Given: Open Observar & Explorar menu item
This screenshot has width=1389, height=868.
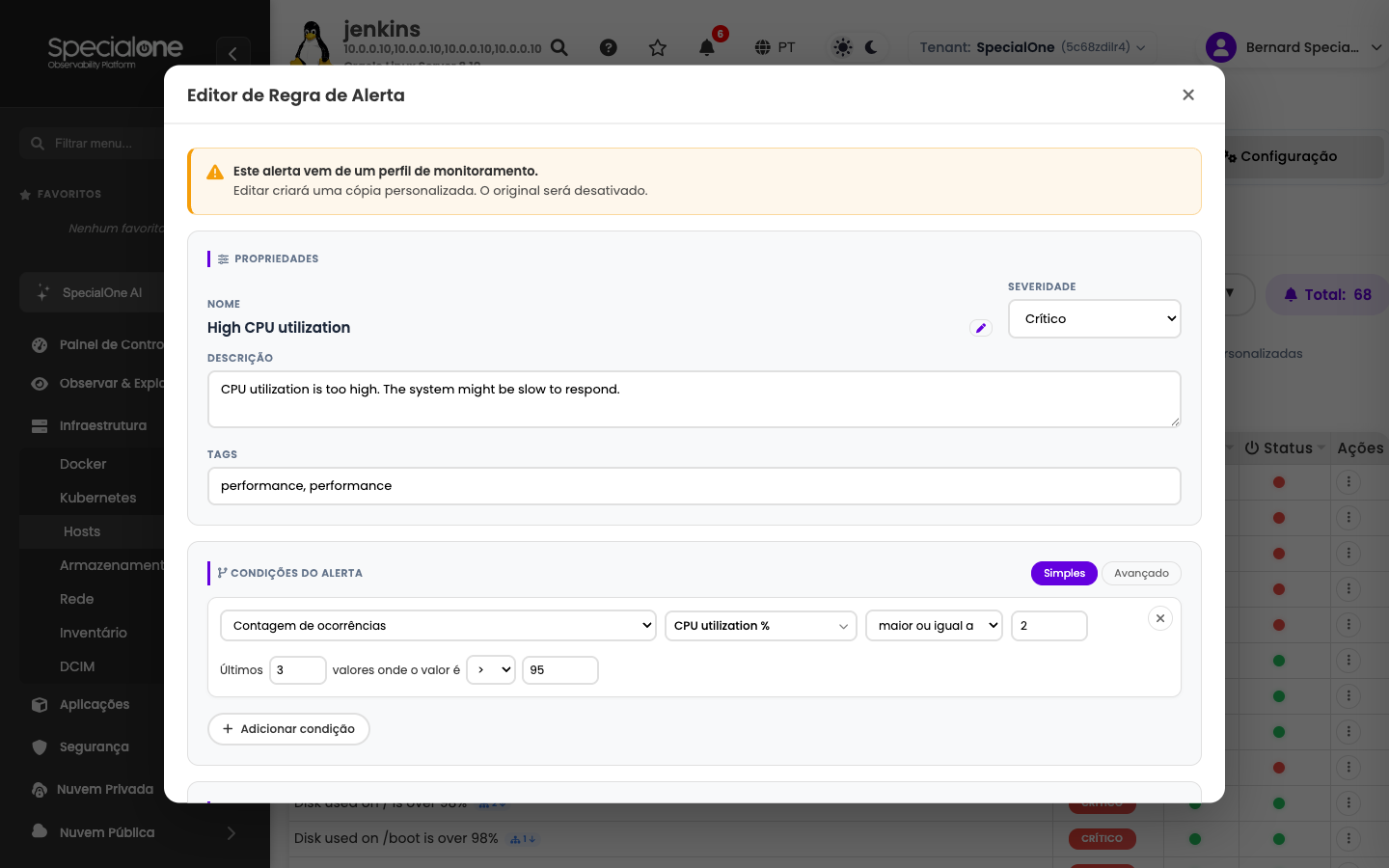Looking at the screenshot, I should pyautogui.click(x=96, y=383).
